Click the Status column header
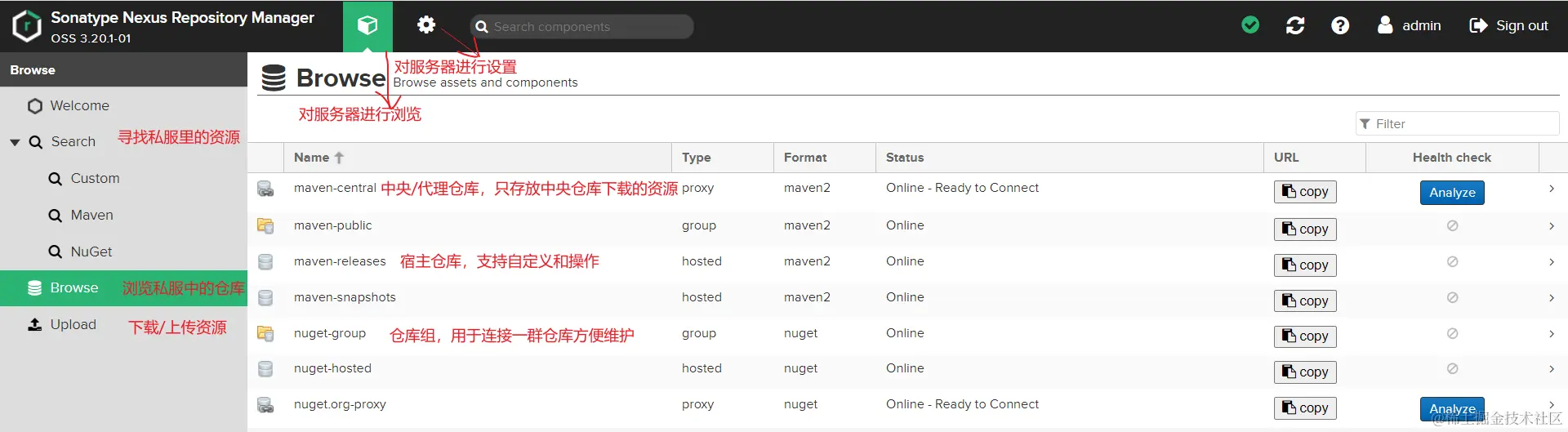Image resolution: width=1568 pixels, height=432 pixels. [1070, 158]
